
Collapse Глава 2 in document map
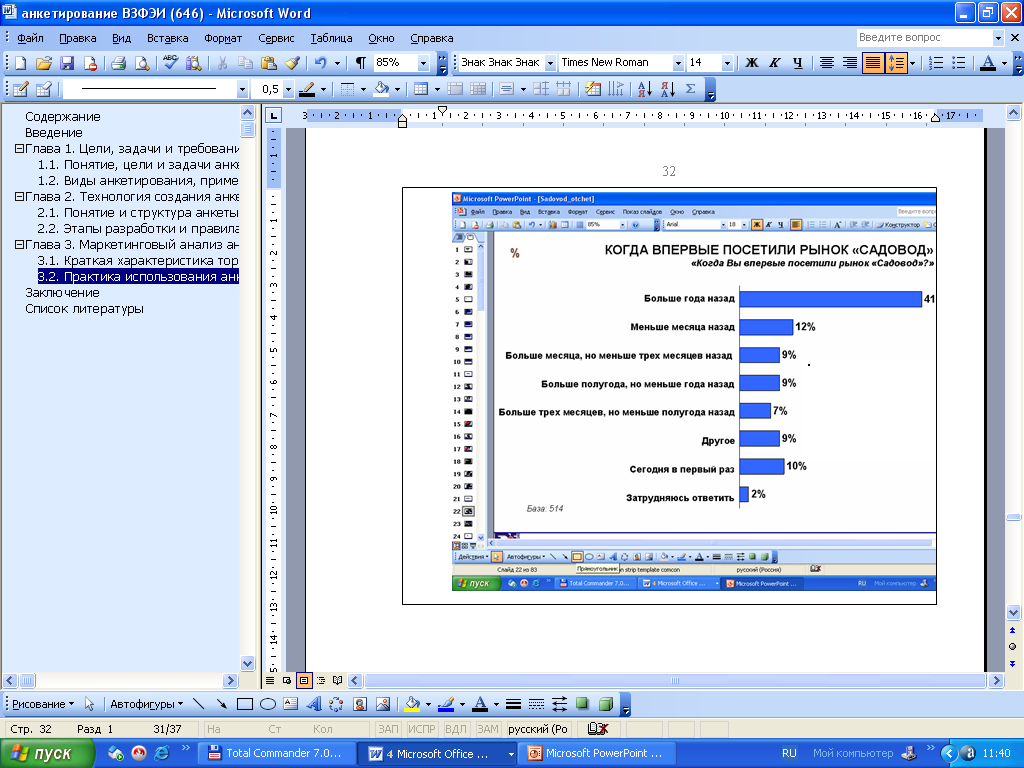[x=19, y=197]
